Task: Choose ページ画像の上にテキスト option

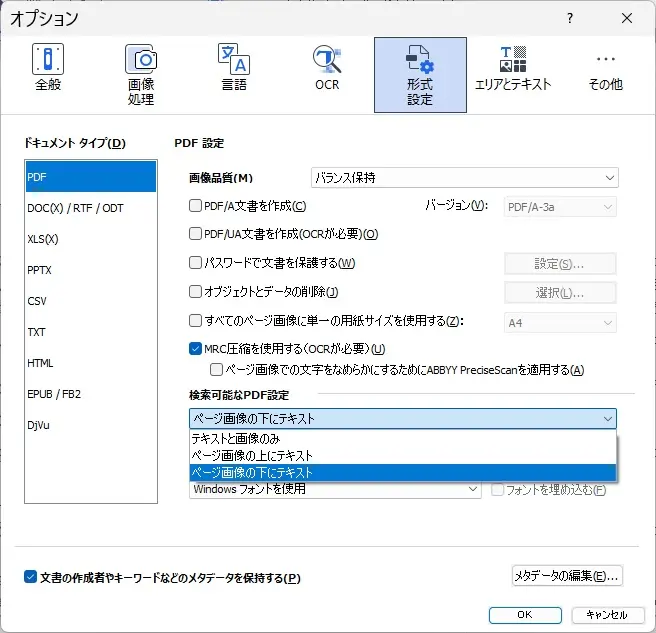Action: (x=402, y=455)
